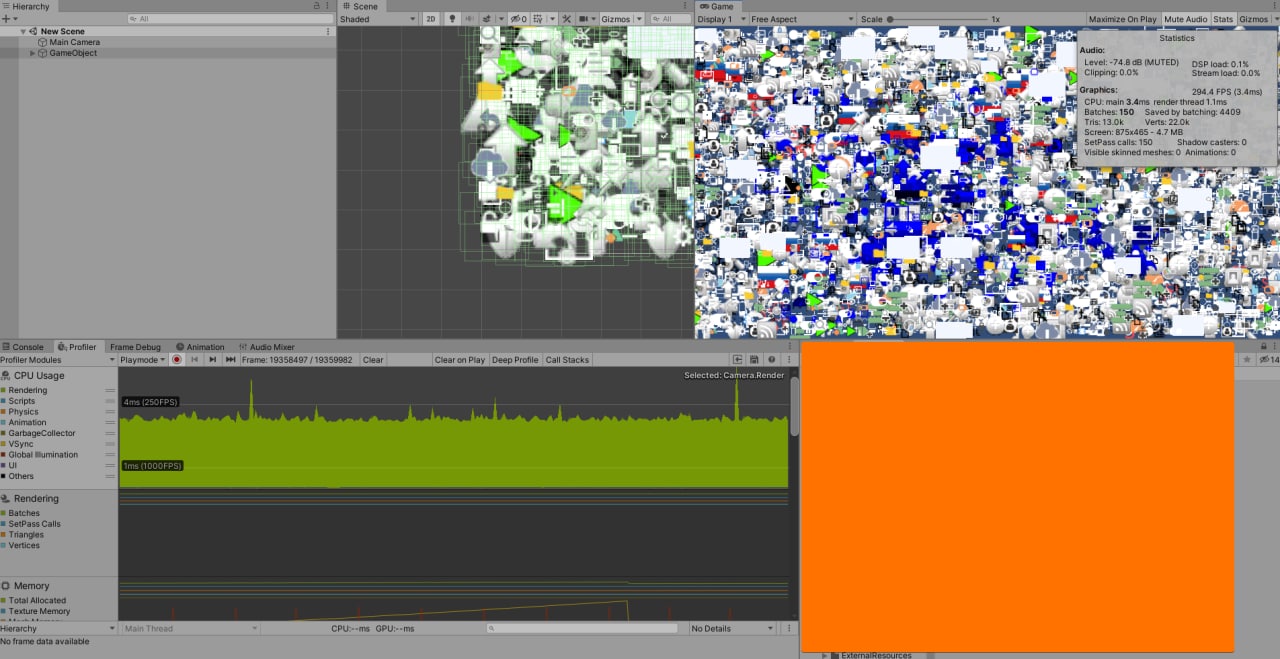Go to next frame in Profiler

pyautogui.click(x=213, y=360)
